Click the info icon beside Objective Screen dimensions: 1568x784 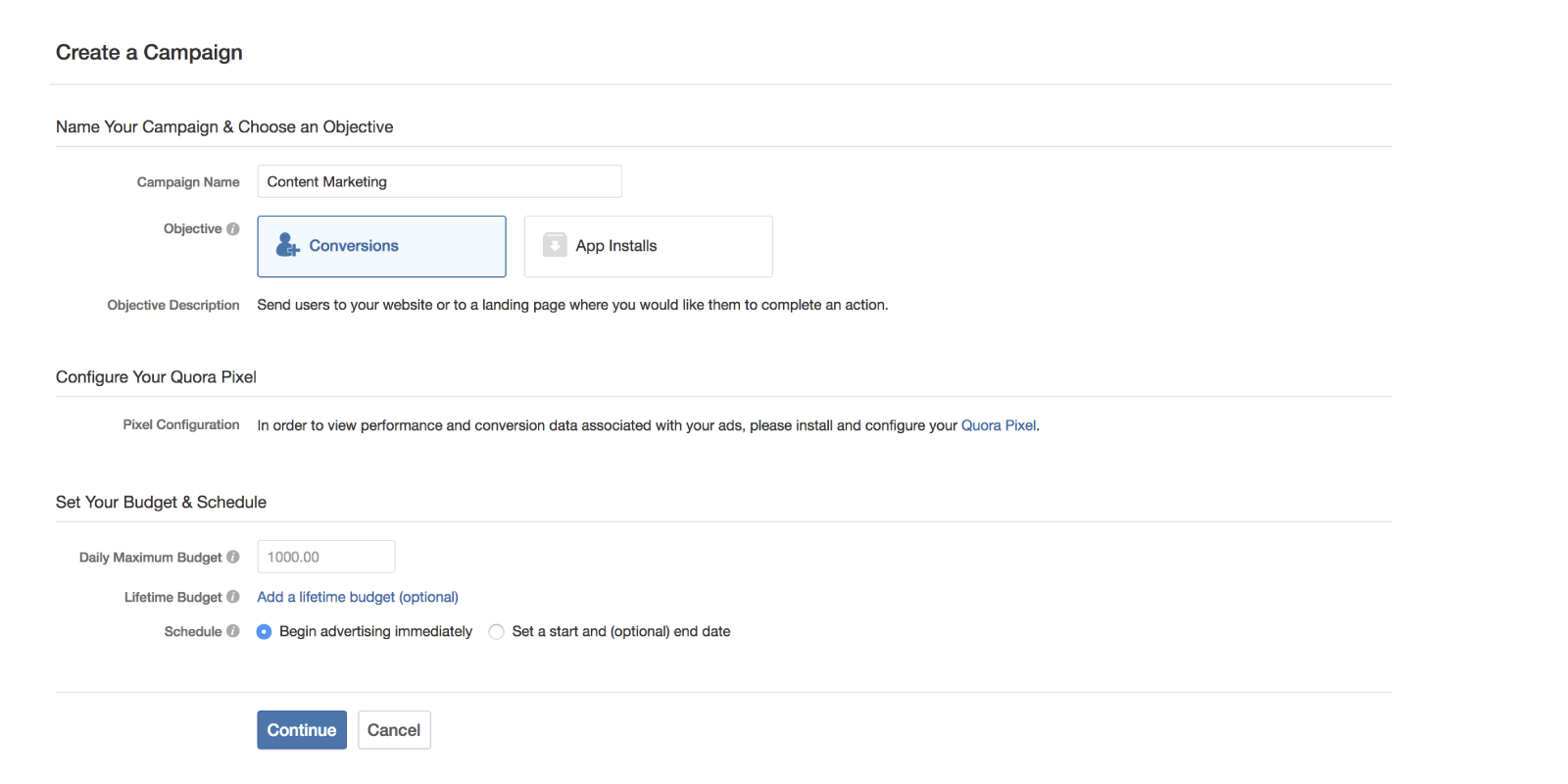(233, 229)
